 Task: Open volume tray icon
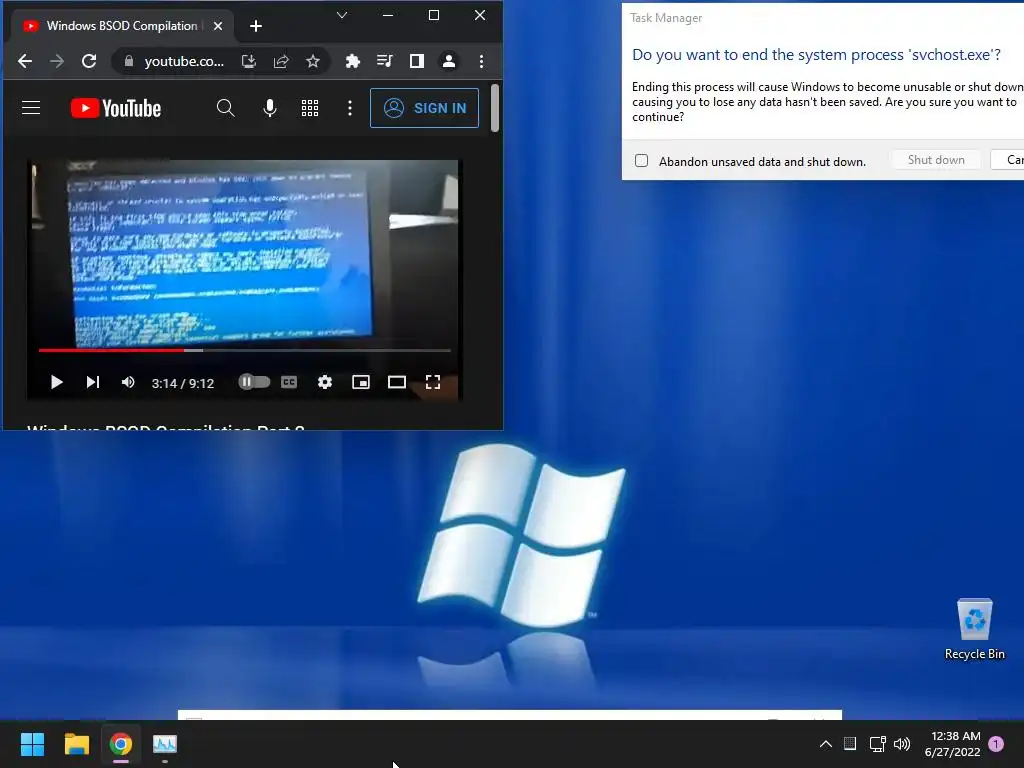click(902, 744)
